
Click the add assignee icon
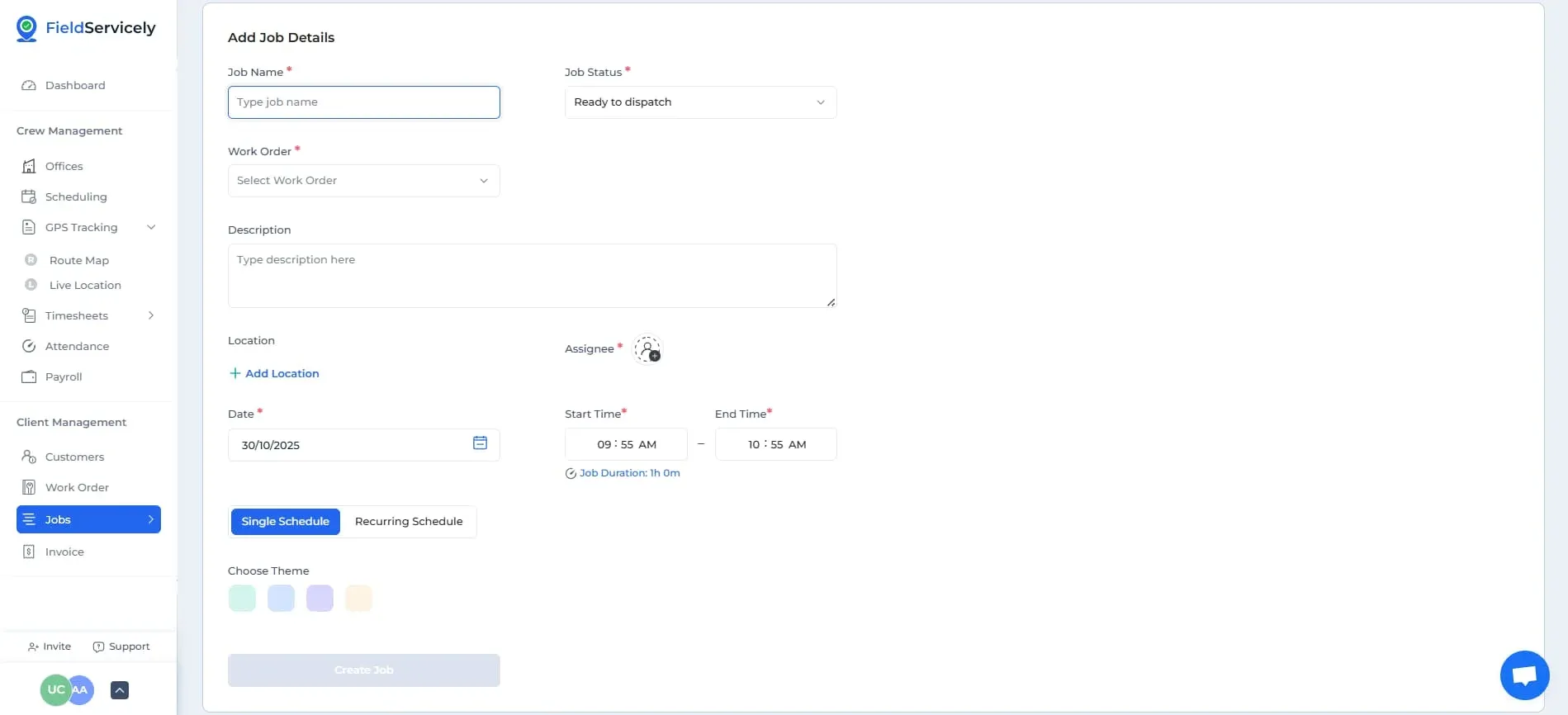tap(647, 349)
